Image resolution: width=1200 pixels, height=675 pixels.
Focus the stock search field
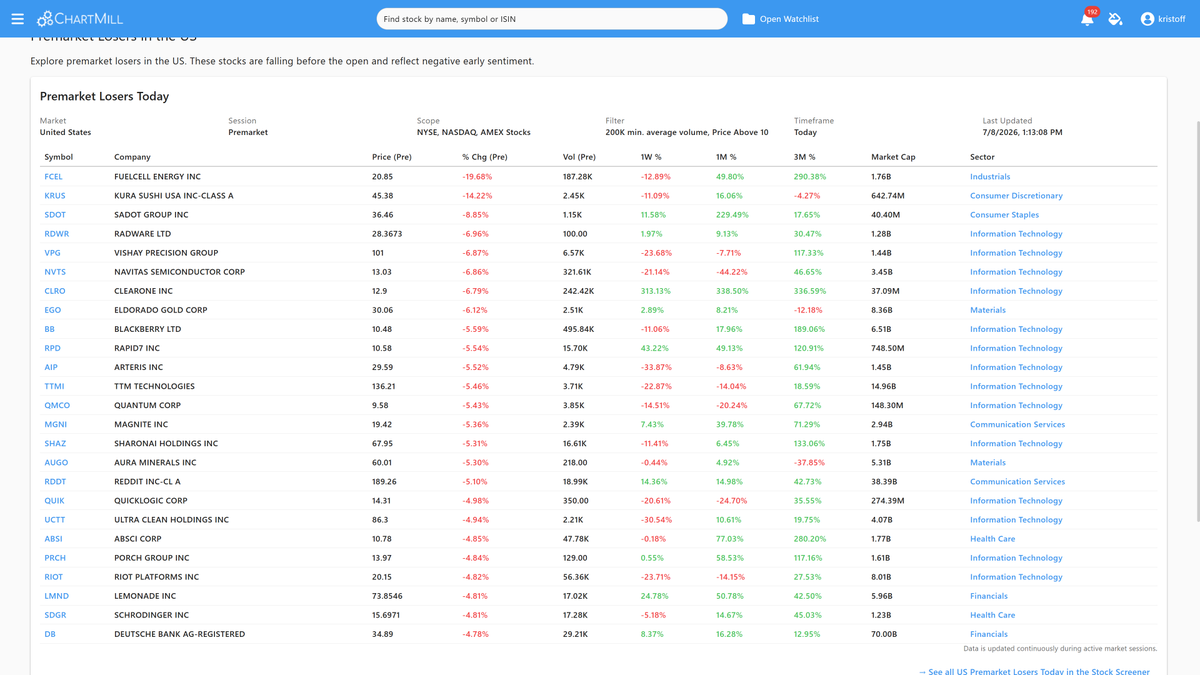click(552, 19)
